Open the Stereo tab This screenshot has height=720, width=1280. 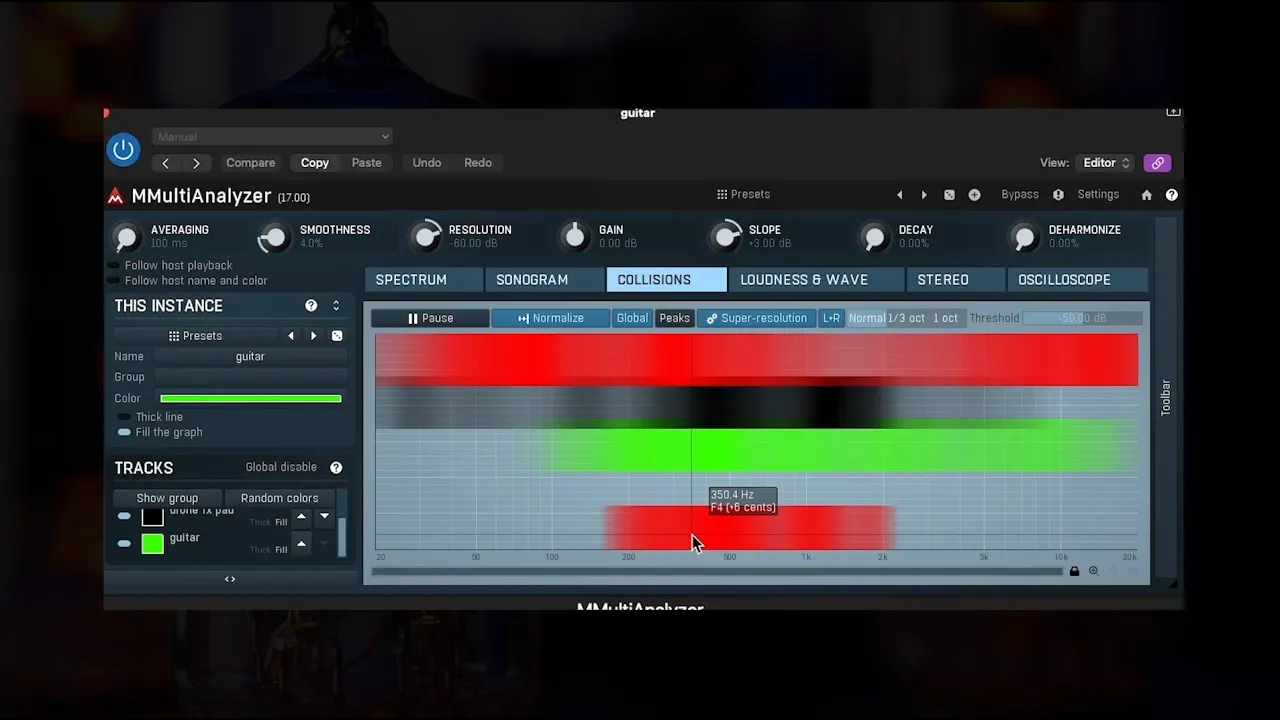point(955,280)
